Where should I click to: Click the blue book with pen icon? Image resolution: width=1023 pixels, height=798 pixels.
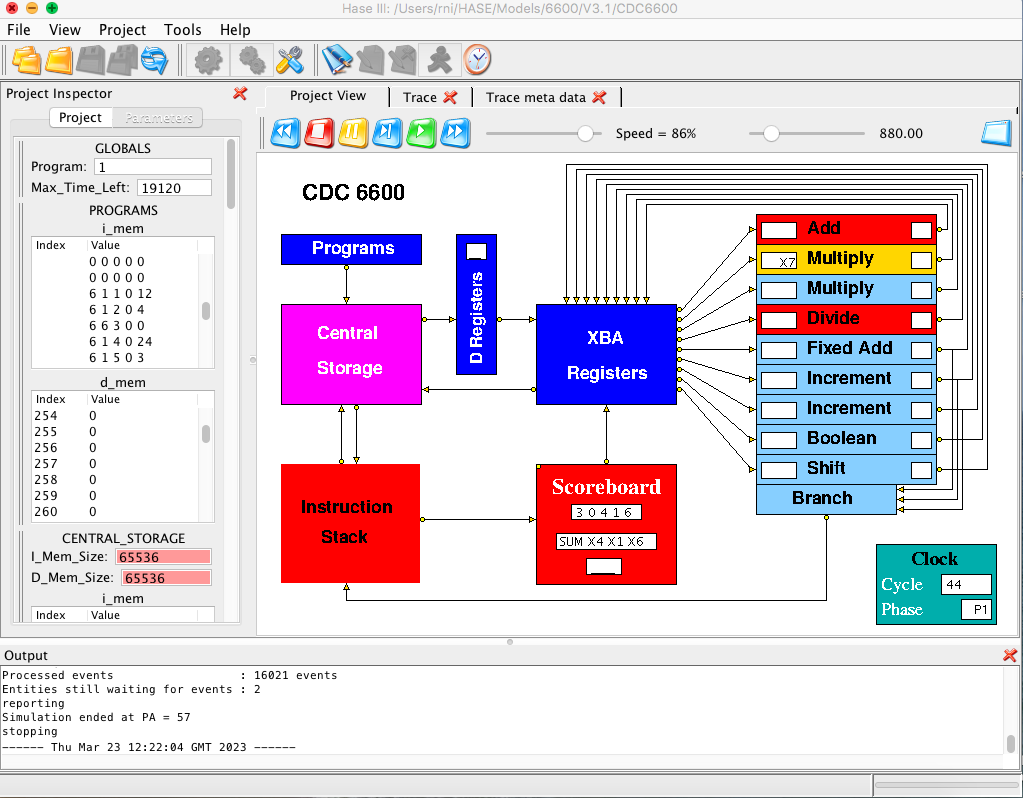coord(337,60)
